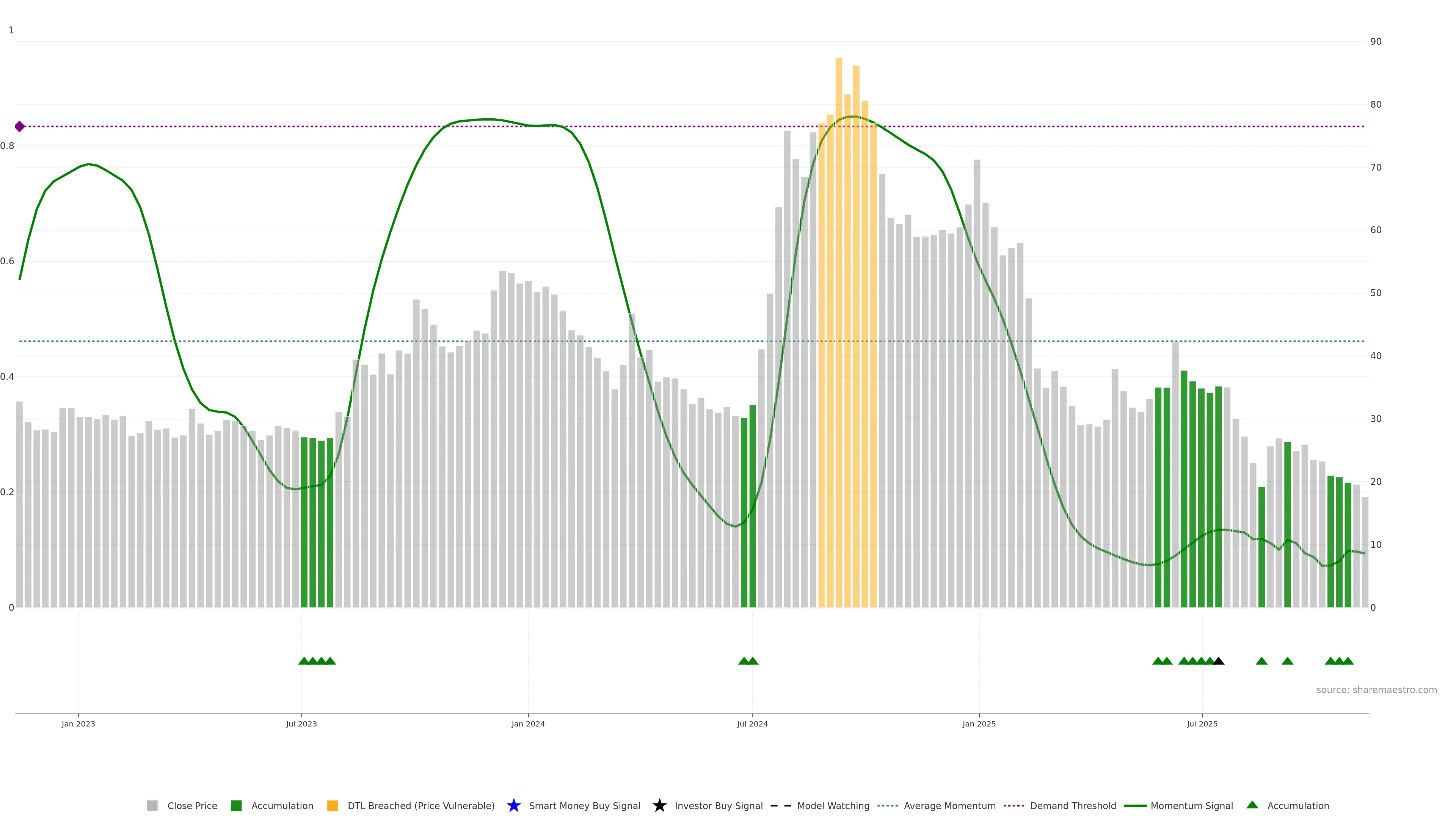Image resolution: width=1456 pixels, height=819 pixels.
Task: Click the purple diamond Demand Threshold marker
Action: coord(20,127)
